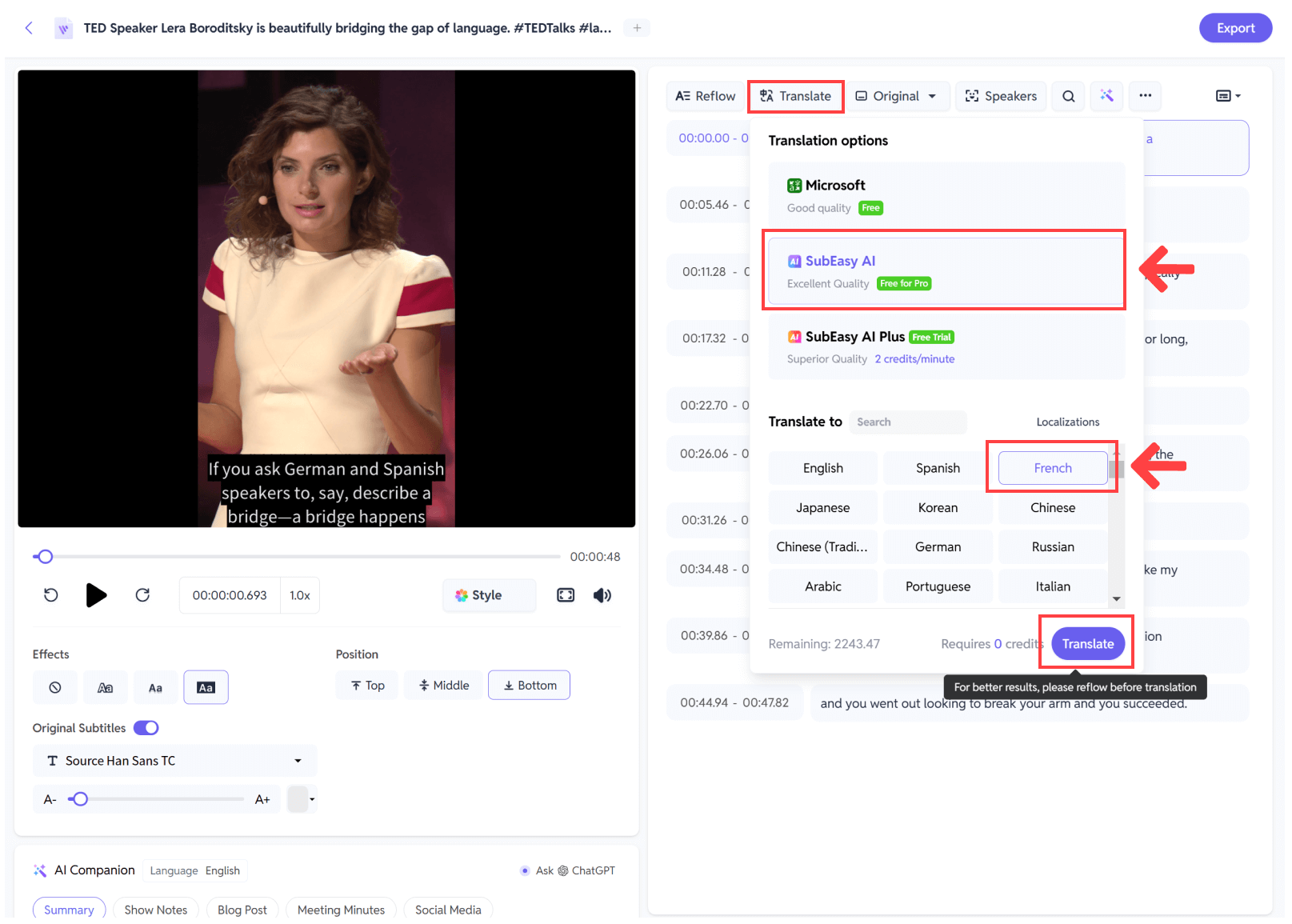The width and height of the screenshot is (1292, 924).
Task: Click the forward icon beside play
Action: (x=142, y=595)
